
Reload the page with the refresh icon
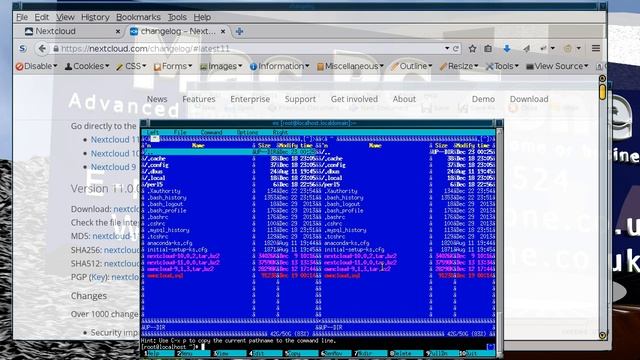[456, 49]
